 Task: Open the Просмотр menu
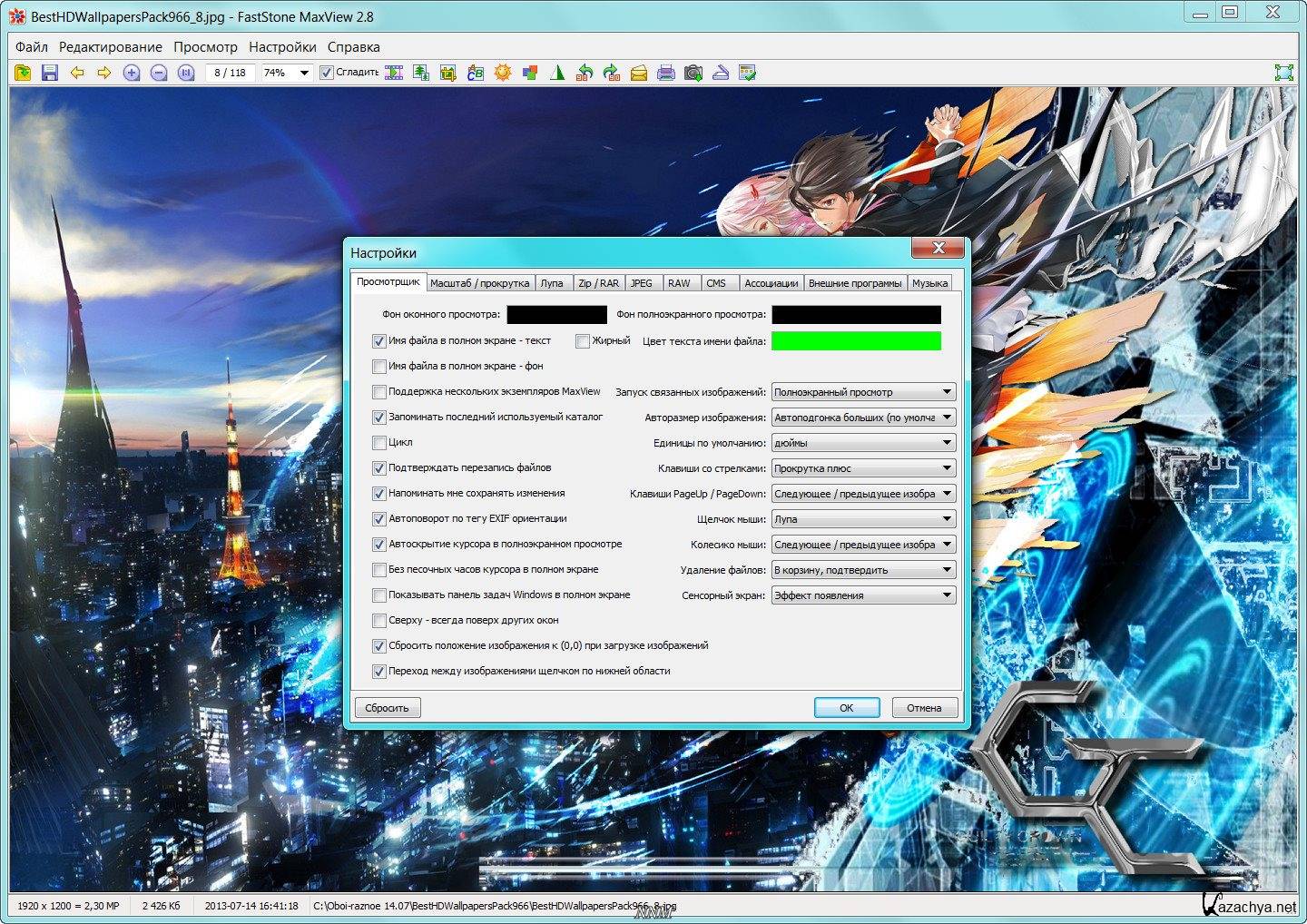(x=205, y=47)
